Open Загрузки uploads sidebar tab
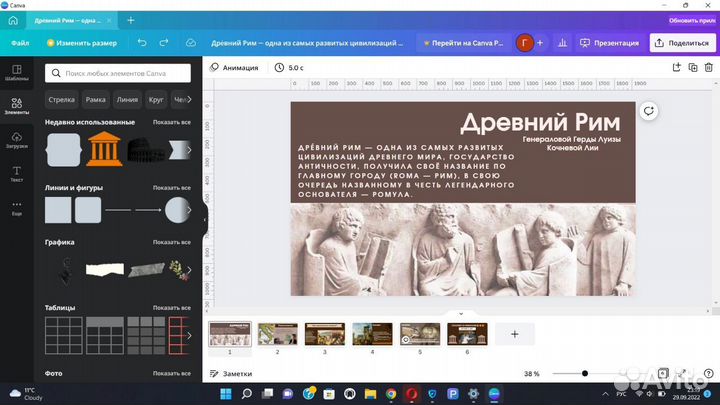 17,140
